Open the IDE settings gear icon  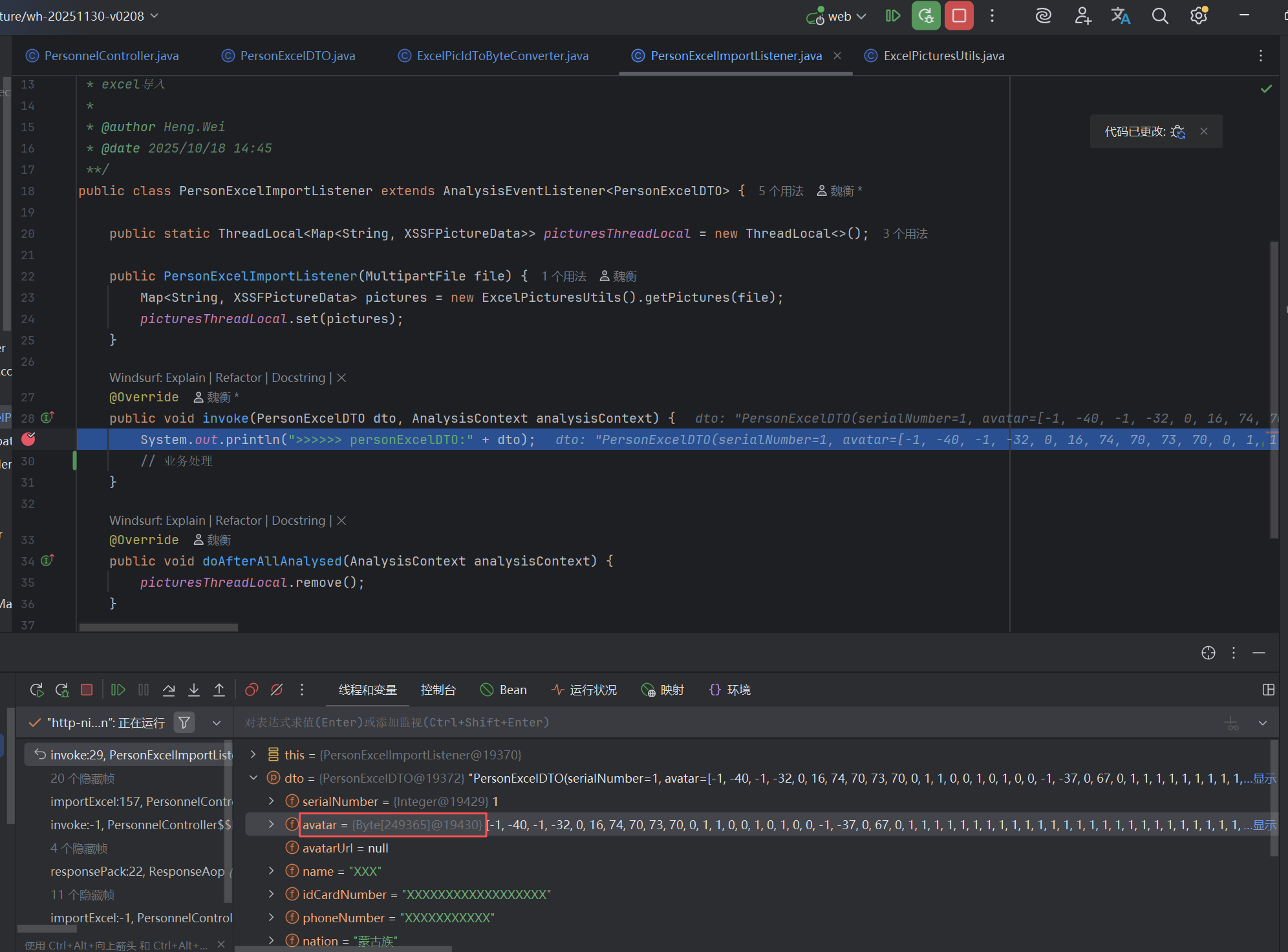pyautogui.click(x=1199, y=16)
